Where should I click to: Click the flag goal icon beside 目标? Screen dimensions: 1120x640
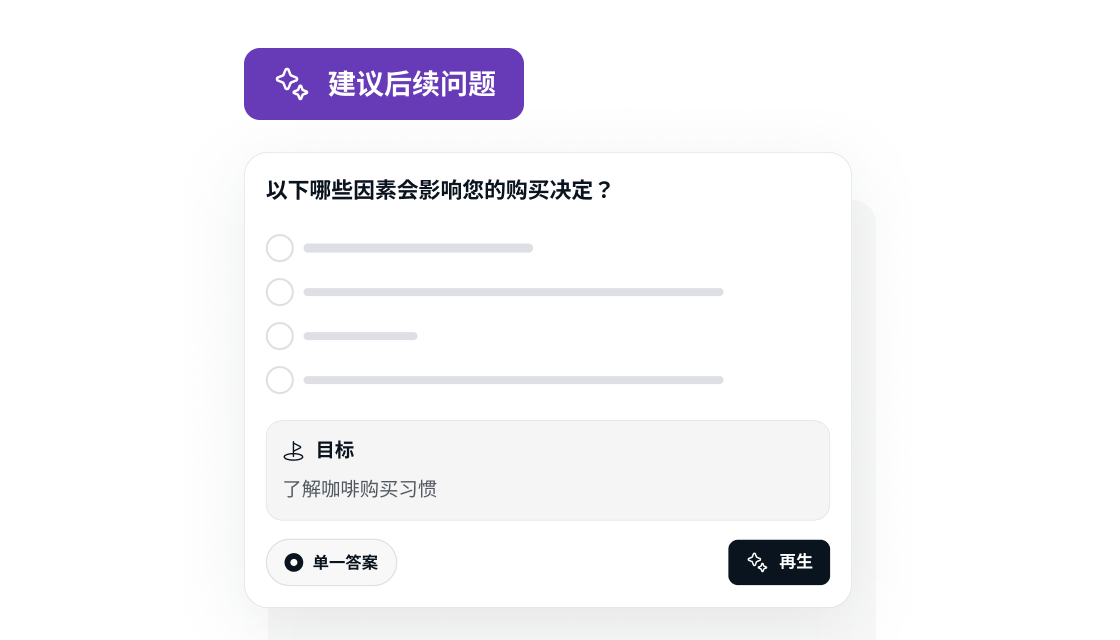(x=294, y=451)
